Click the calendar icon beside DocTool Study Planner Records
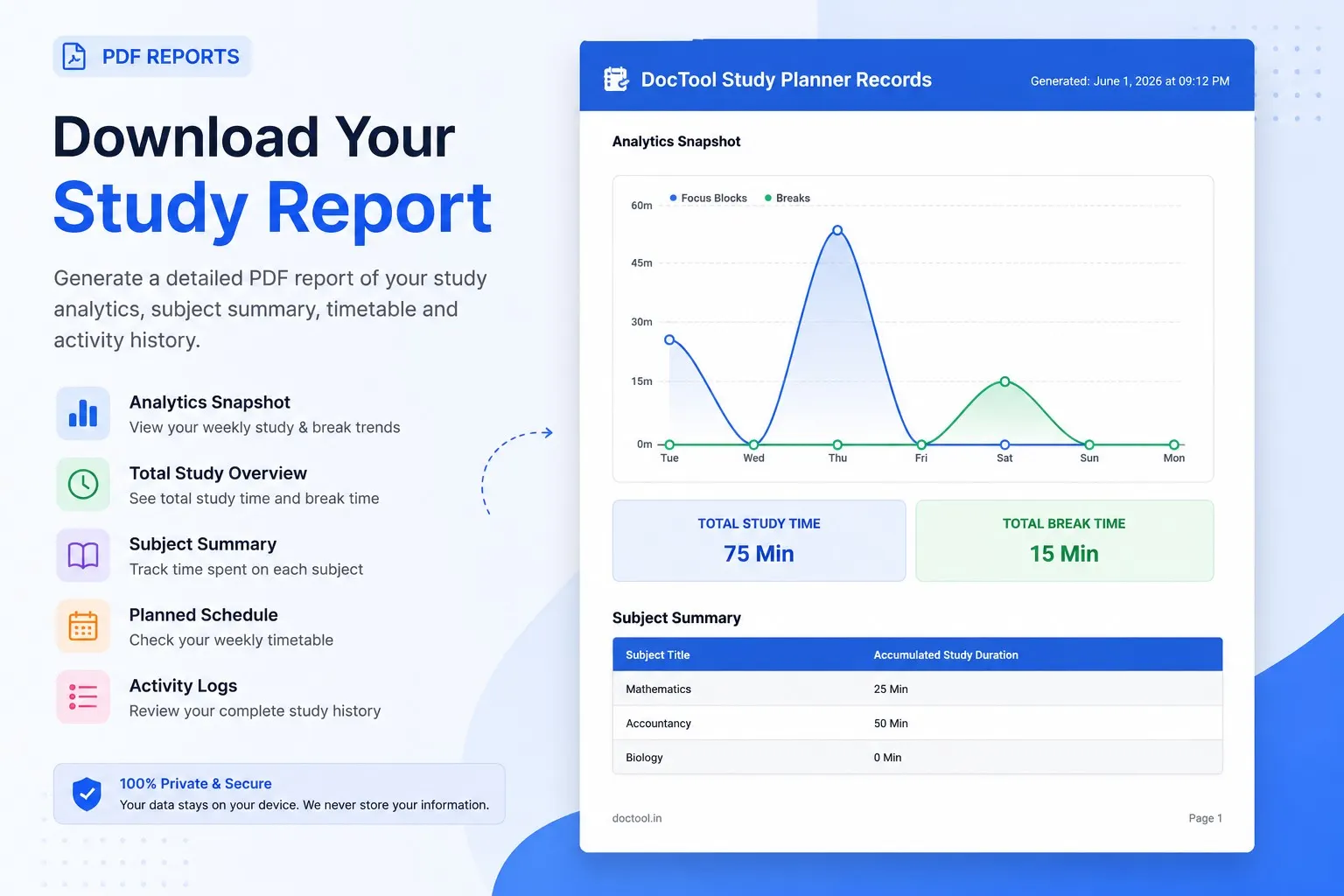1344x896 pixels. coord(616,80)
